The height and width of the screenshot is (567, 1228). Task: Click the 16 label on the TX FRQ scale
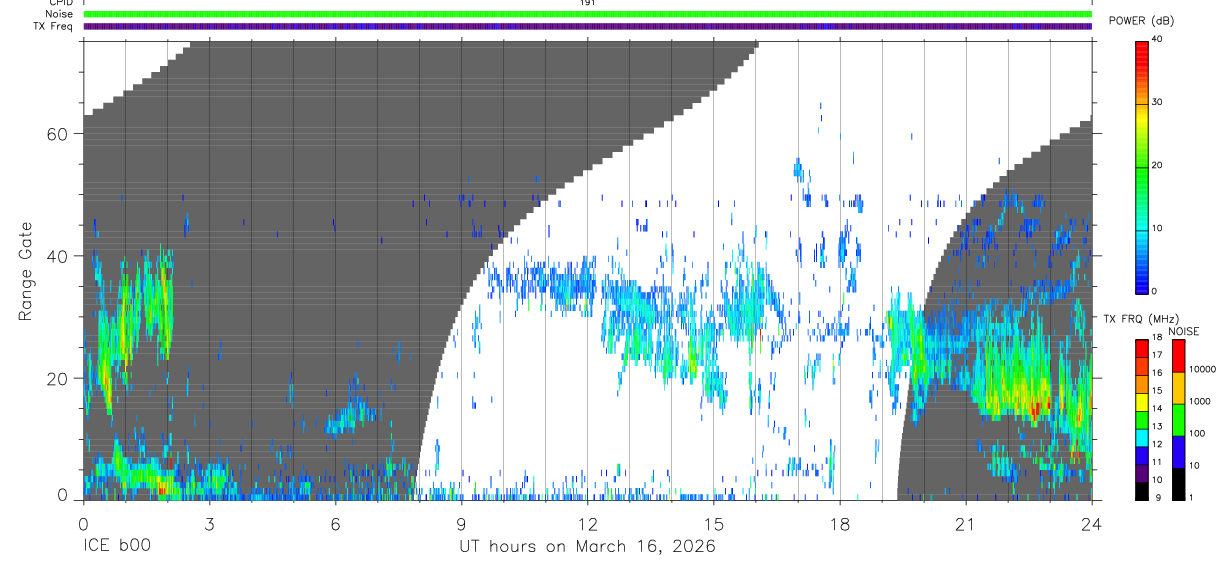(x=1157, y=373)
